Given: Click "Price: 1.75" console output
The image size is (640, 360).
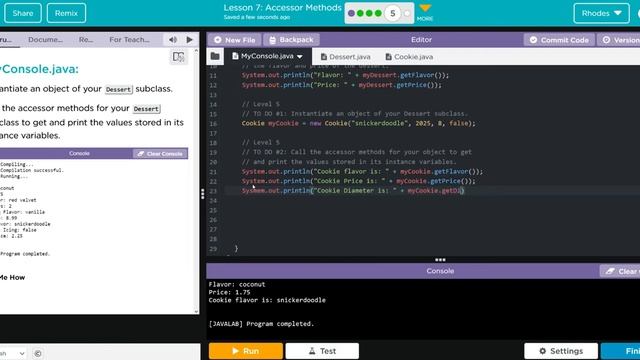Looking at the screenshot, I should pos(229,292).
